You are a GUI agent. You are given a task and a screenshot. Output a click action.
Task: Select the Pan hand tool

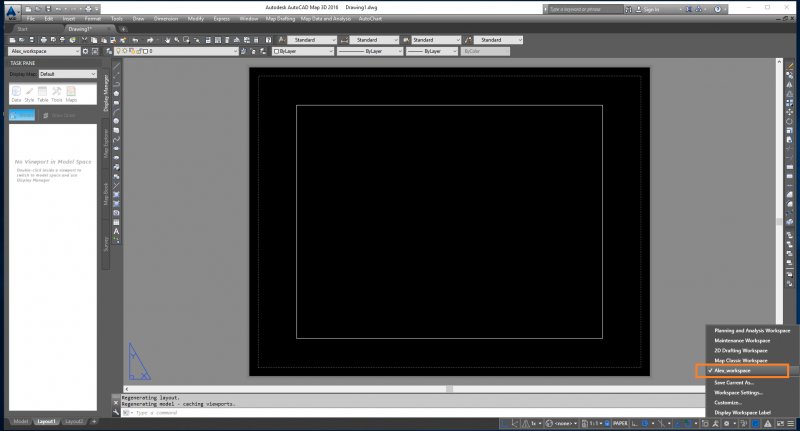(167, 40)
